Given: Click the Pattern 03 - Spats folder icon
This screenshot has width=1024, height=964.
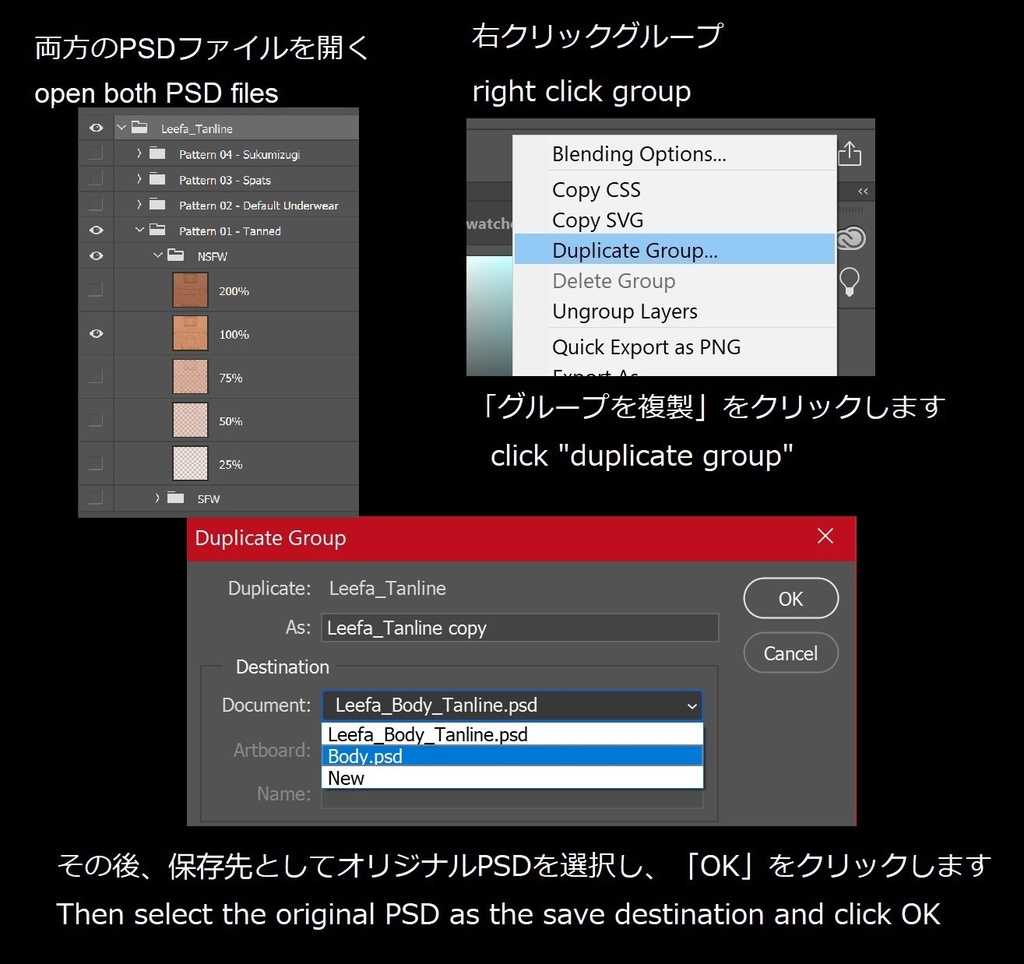Looking at the screenshot, I should coord(156,179).
